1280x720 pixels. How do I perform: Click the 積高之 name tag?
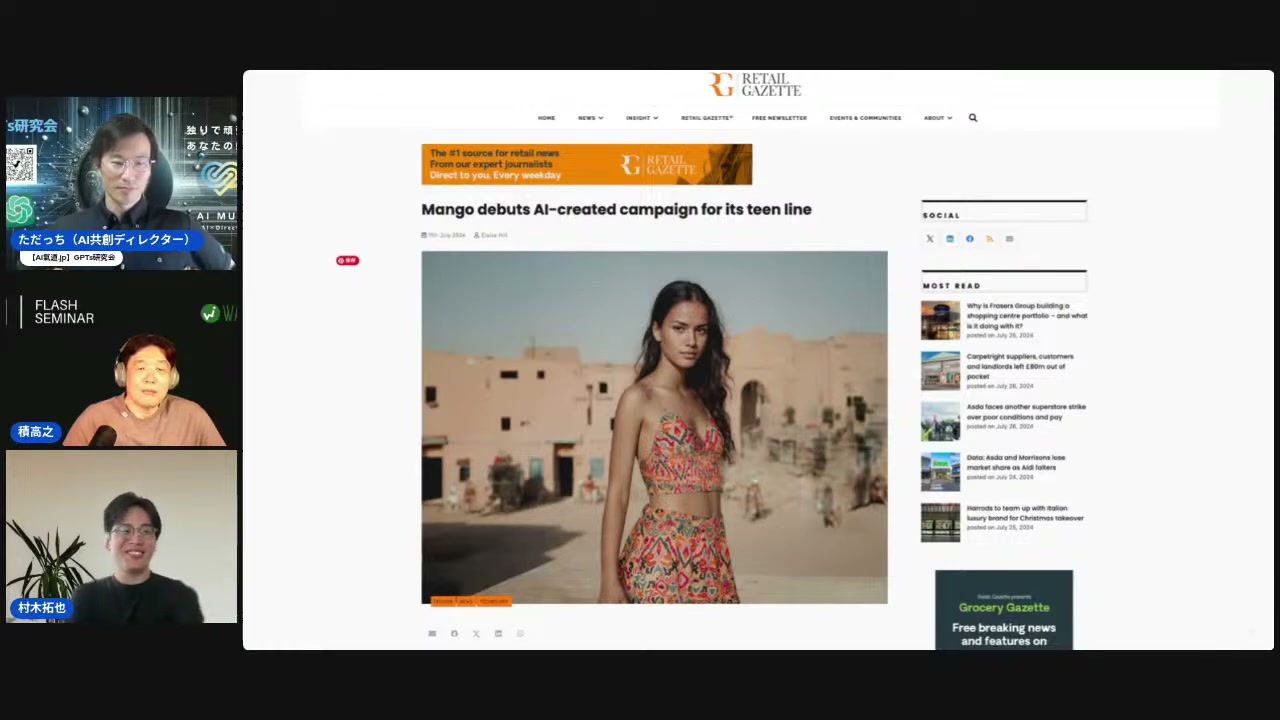pyautogui.click(x=36, y=432)
